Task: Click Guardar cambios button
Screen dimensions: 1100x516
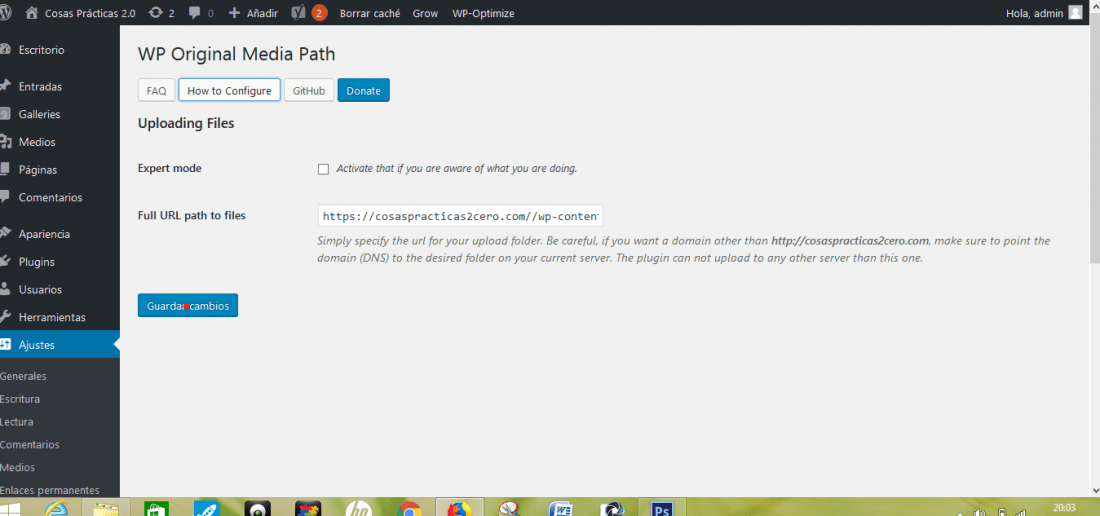Action: click(188, 306)
